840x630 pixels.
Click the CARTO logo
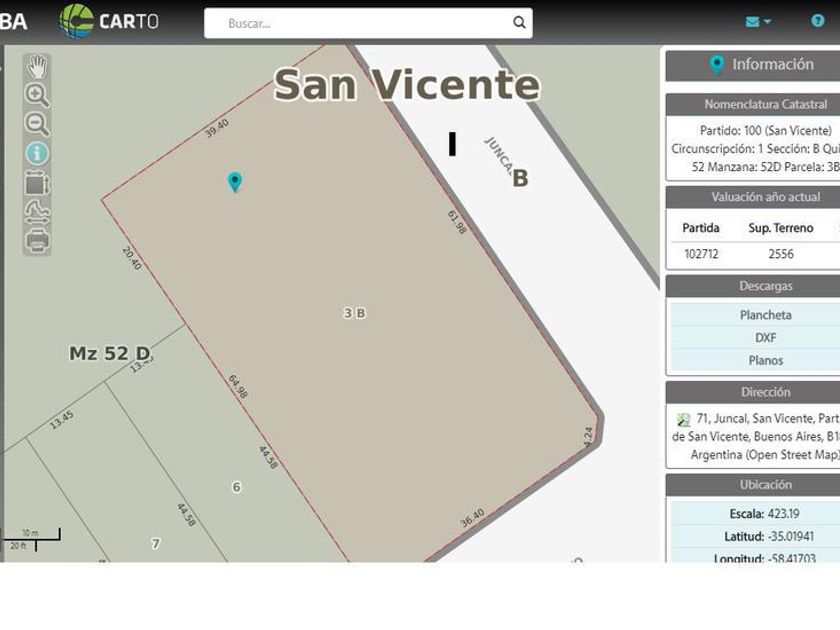pyautogui.click(x=109, y=21)
